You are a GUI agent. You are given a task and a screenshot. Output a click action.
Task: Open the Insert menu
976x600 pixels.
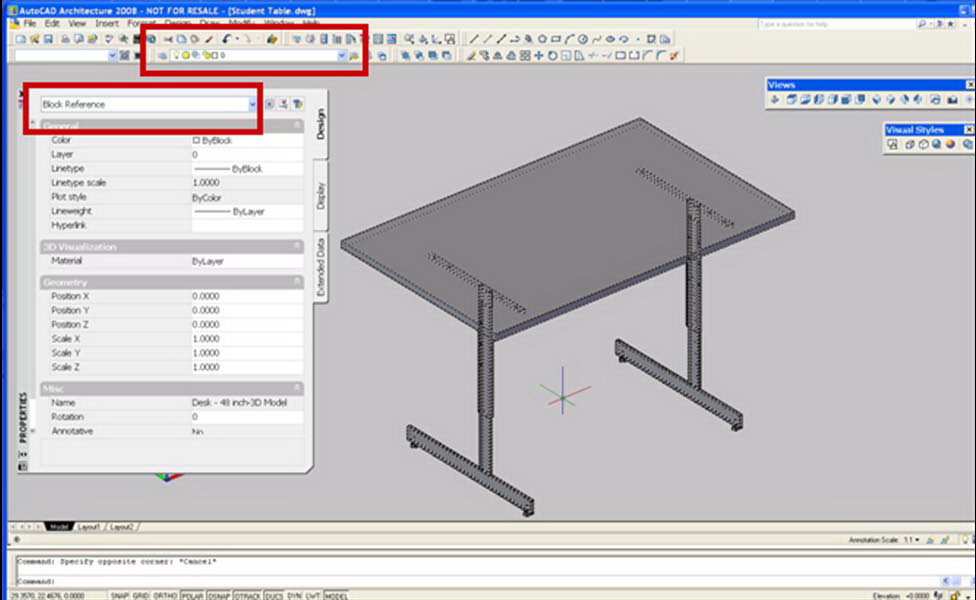(106, 24)
